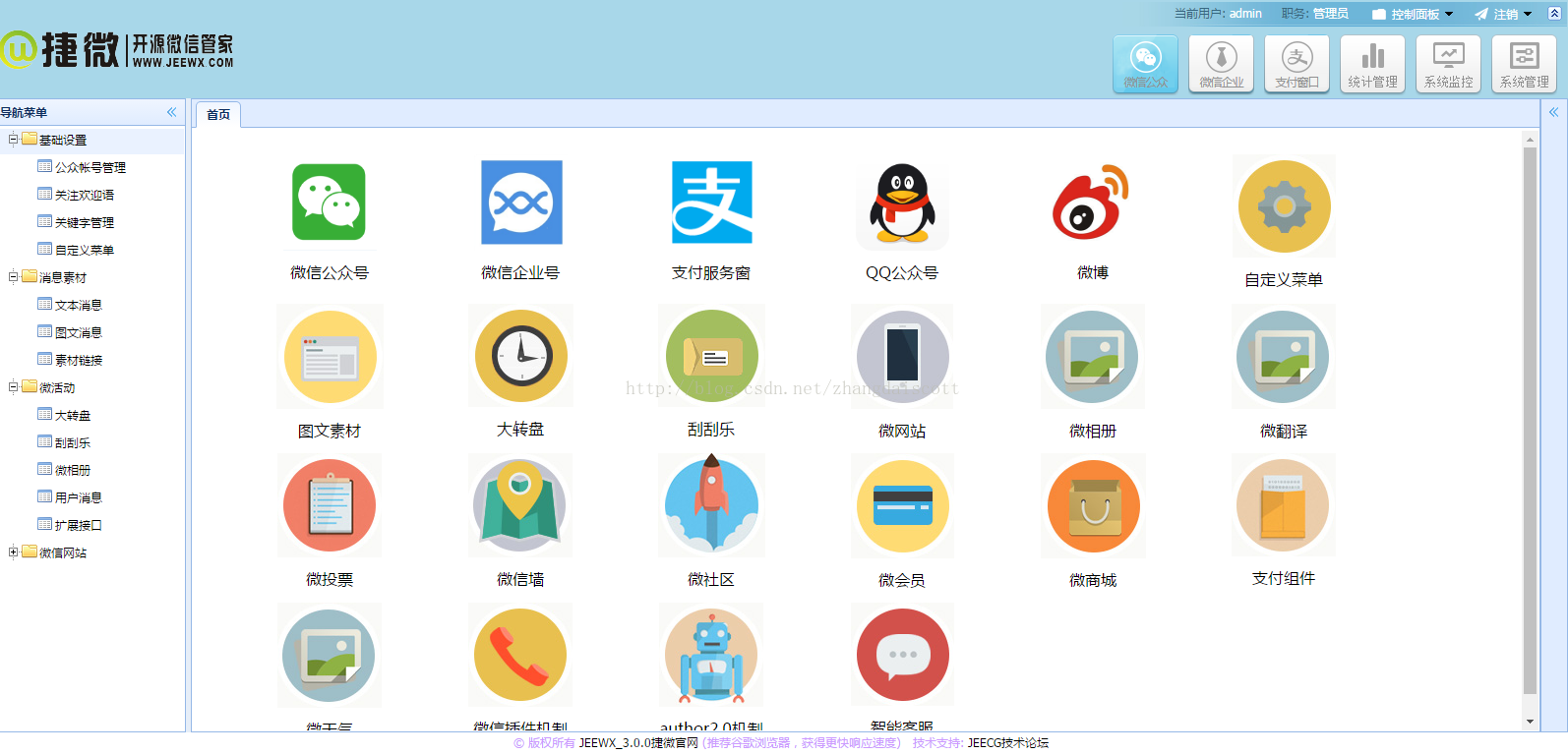Viewport: 1568px width, 755px height.
Task: Click the scrollbar down arrow
Action: click(1530, 722)
